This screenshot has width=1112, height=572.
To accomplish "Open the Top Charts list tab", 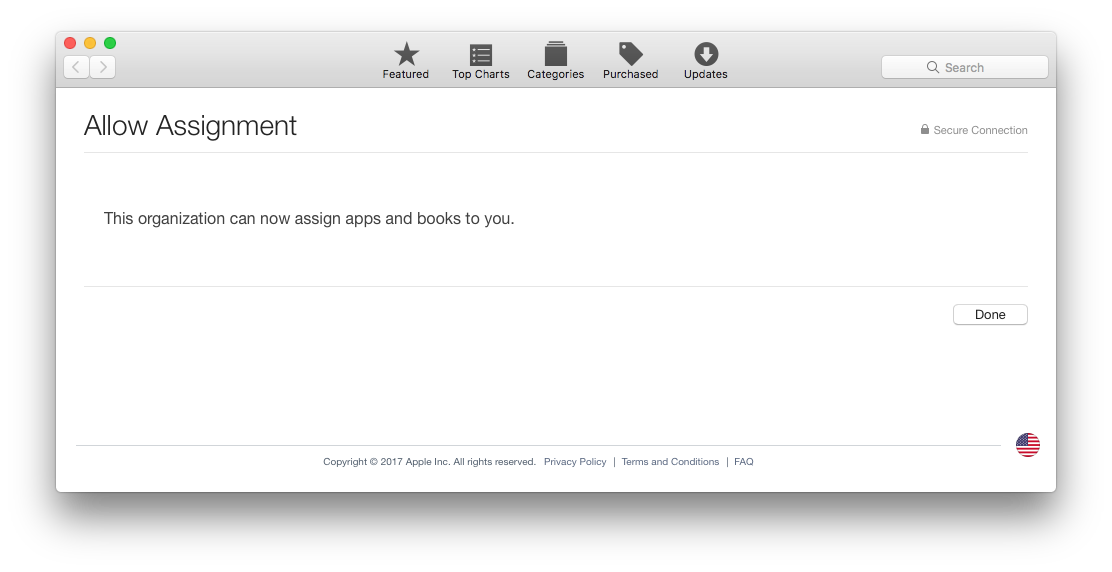I will pos(481,61).
